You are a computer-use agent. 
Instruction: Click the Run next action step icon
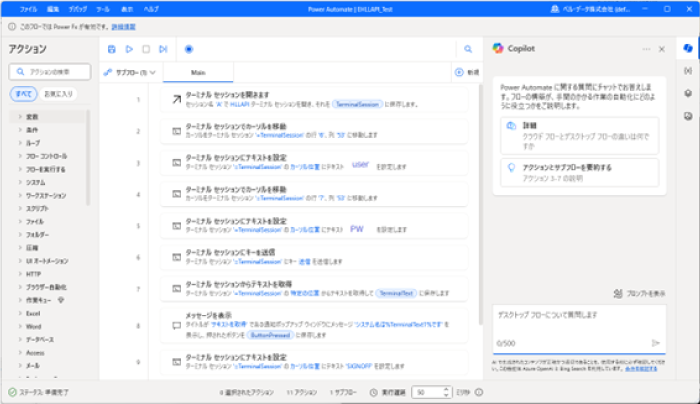point(162,48)
